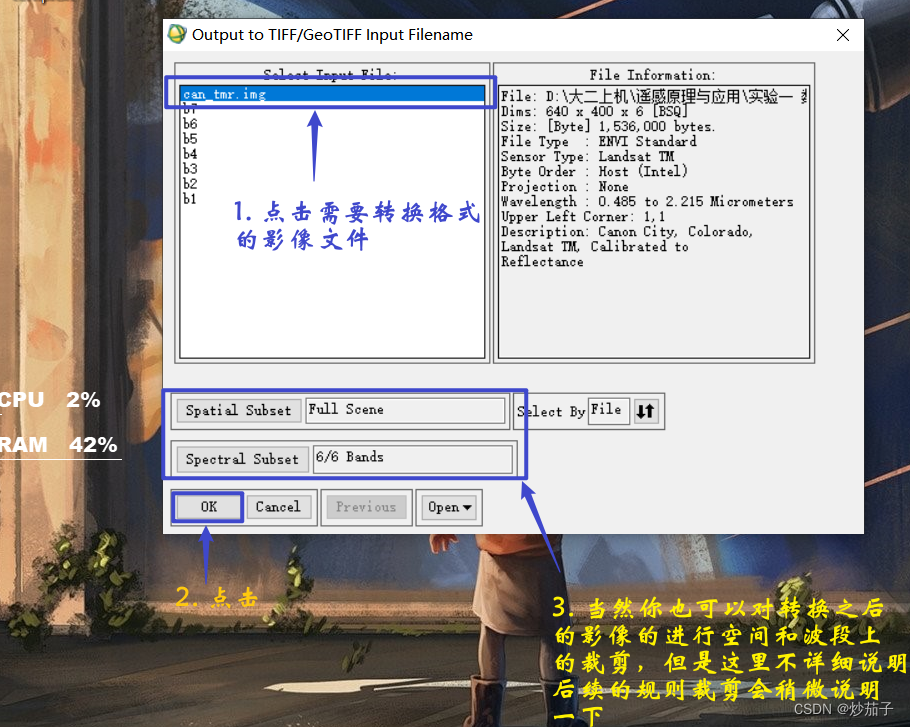Click the Spatial Subset button
Screen dimensions: 910x727
click(239, 410)
